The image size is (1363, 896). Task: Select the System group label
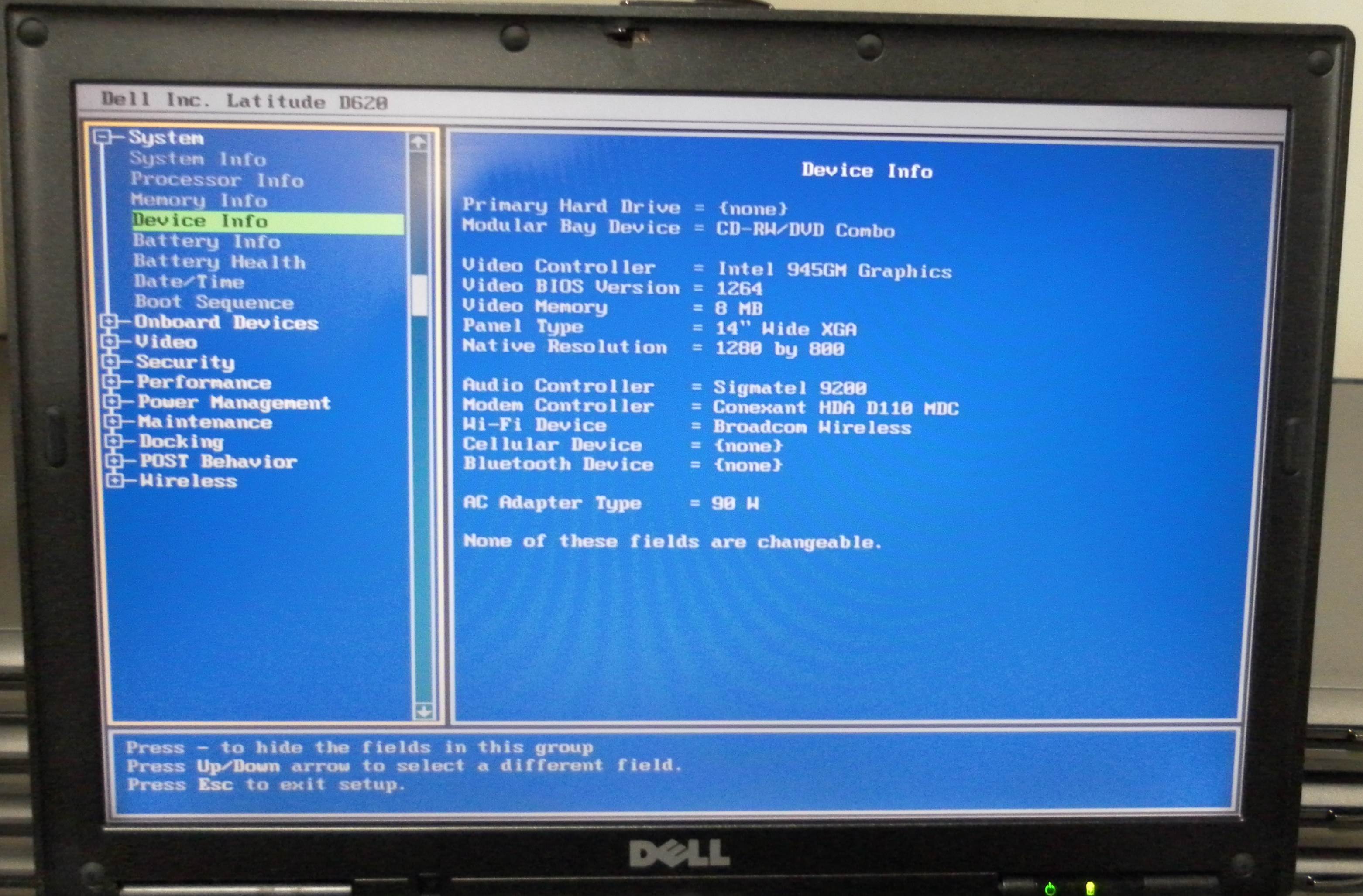point(166,138)
